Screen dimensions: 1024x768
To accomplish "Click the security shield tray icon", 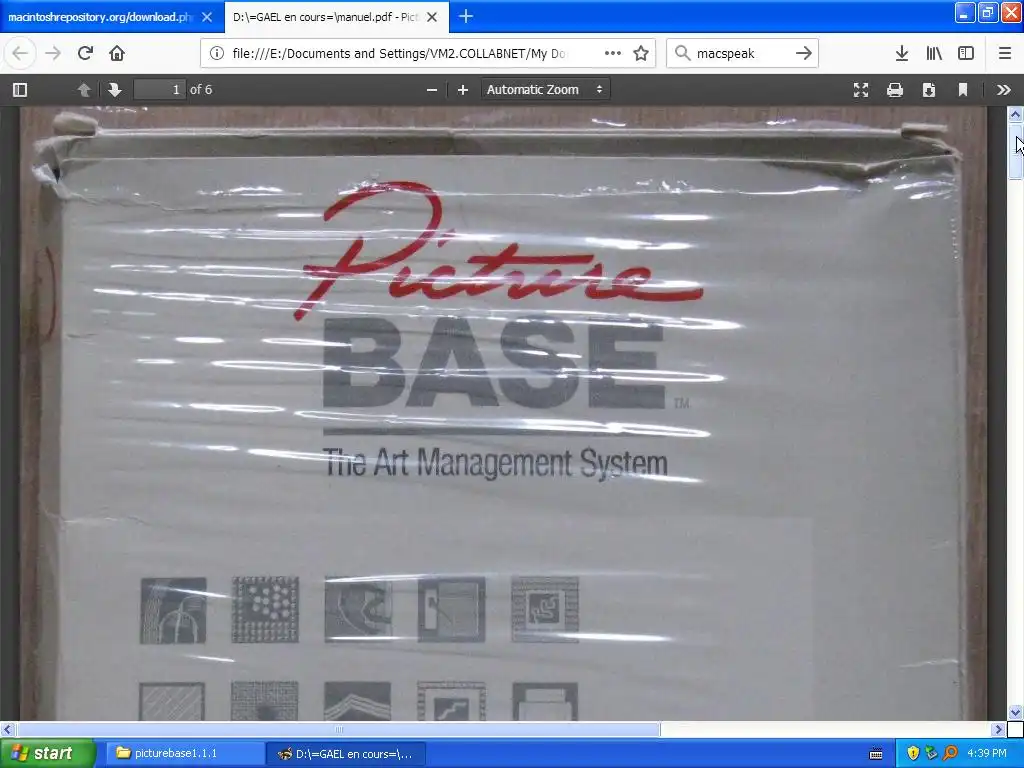I will tap(913, 753).
